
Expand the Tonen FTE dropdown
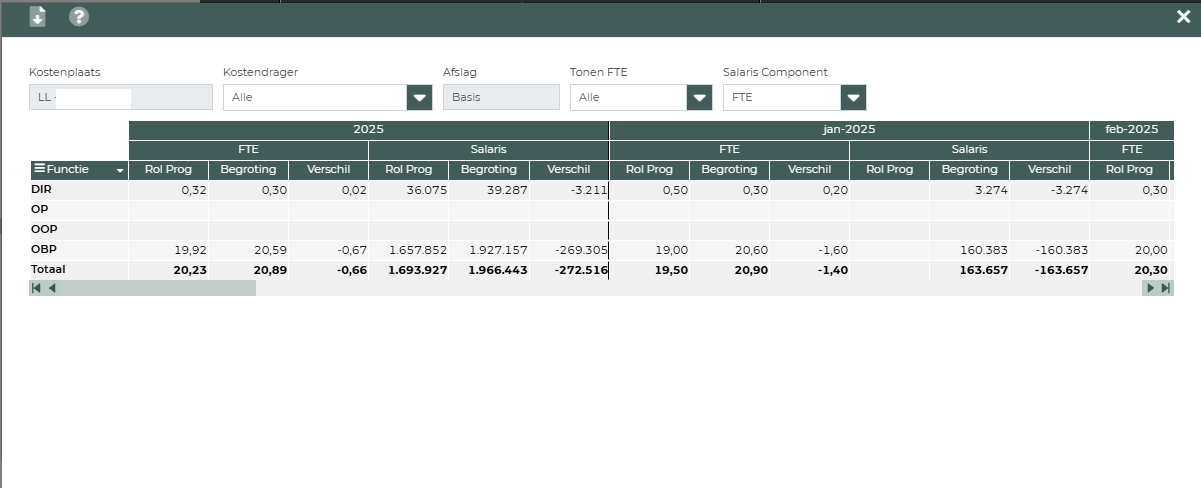pyautogui.click(x=699, y=97)
